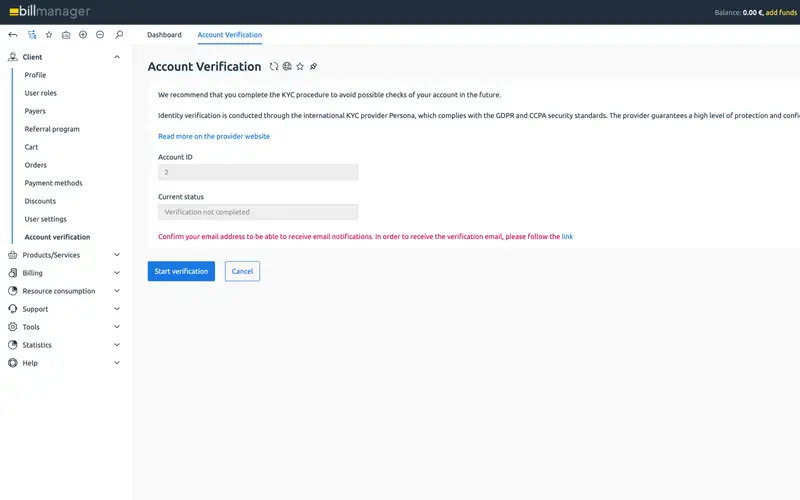Click the Tools gear icon
This screenshot has width=800, height=500.
click(13, 327)
